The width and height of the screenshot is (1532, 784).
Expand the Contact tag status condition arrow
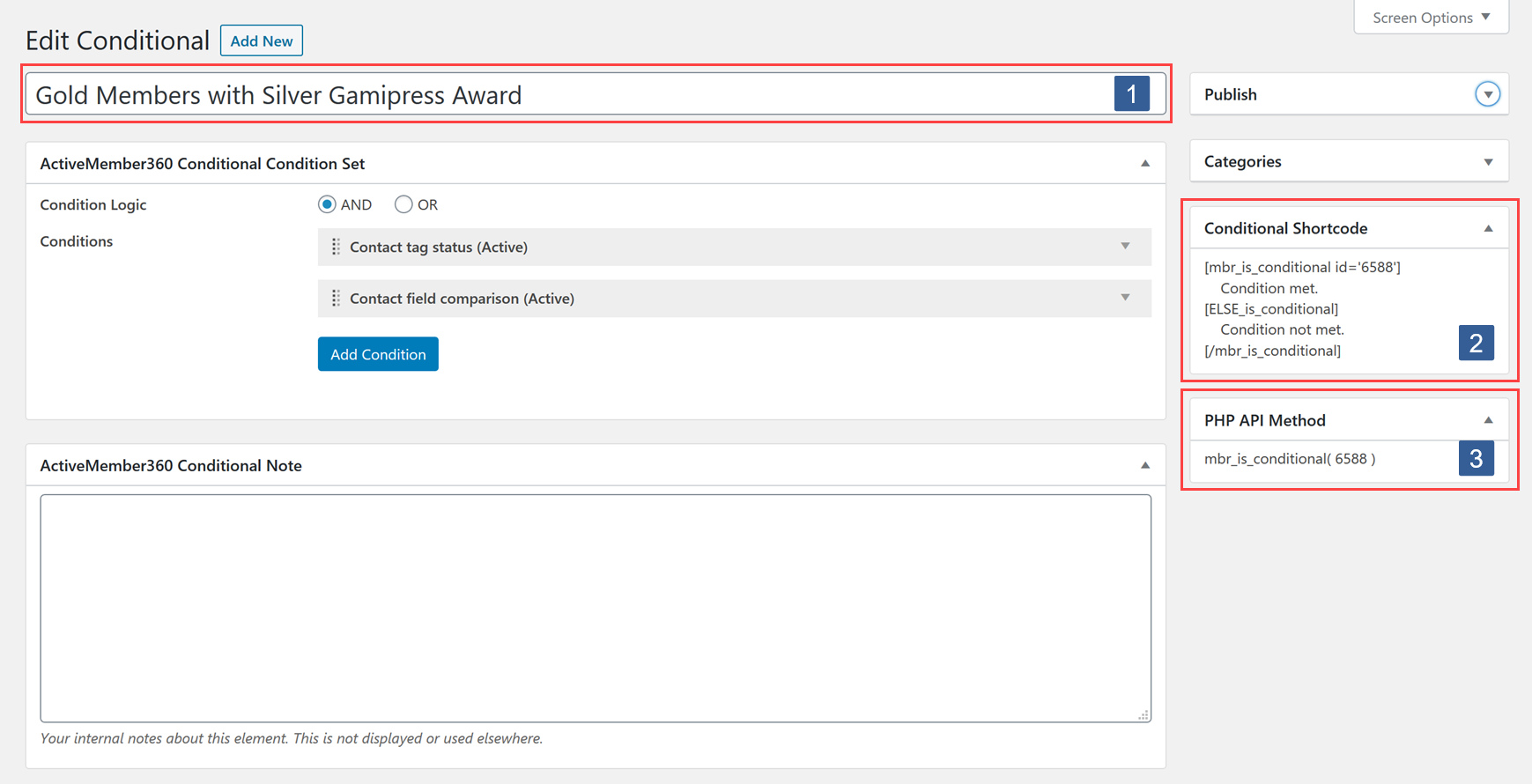1125,247
